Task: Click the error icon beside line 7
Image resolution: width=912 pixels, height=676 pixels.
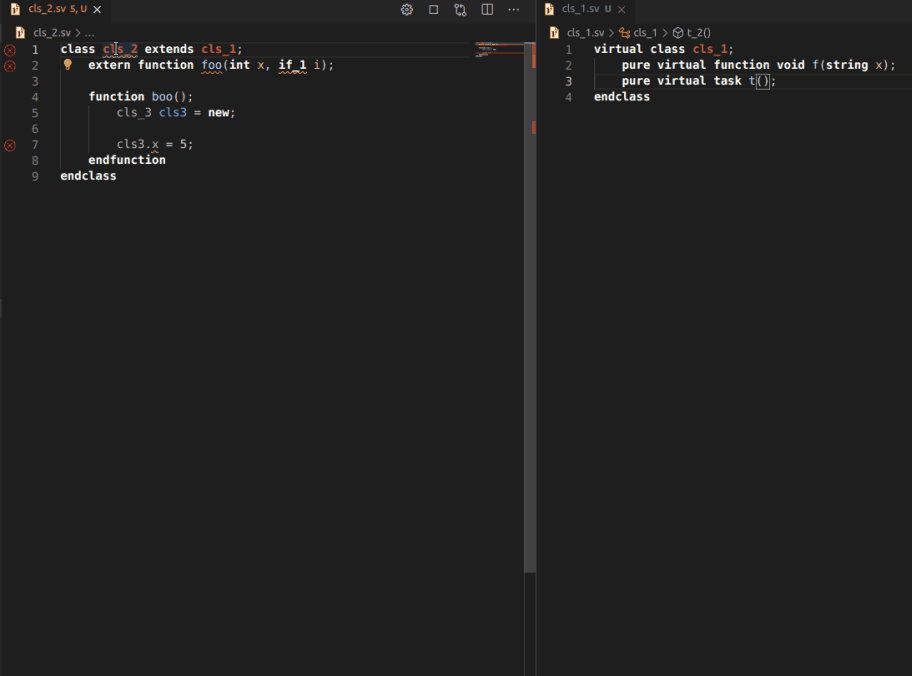Action: coord(9,145)
